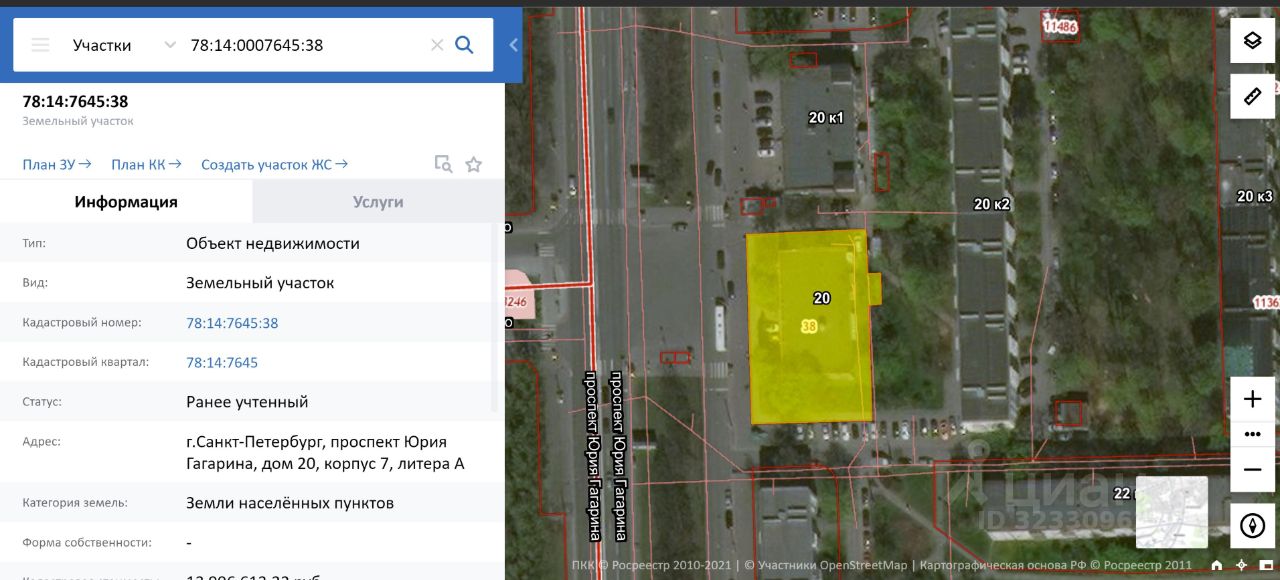Click building label 20 к3 on map
Viewport: 1280px width, 580px height.
[x=1255, y=196]
